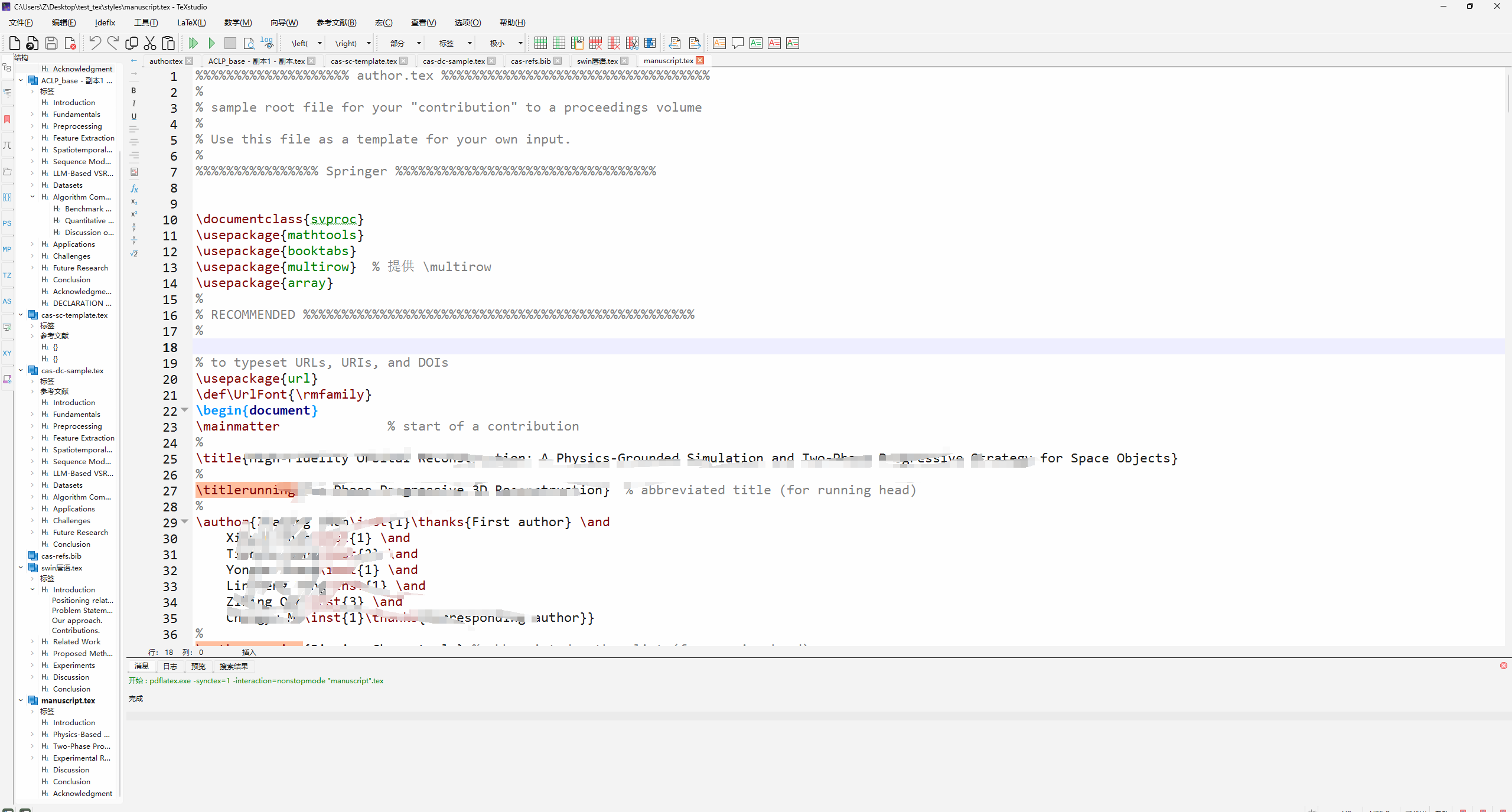Close the bottom message panel with red x

pyautogui.click(x=1504, y=666)
